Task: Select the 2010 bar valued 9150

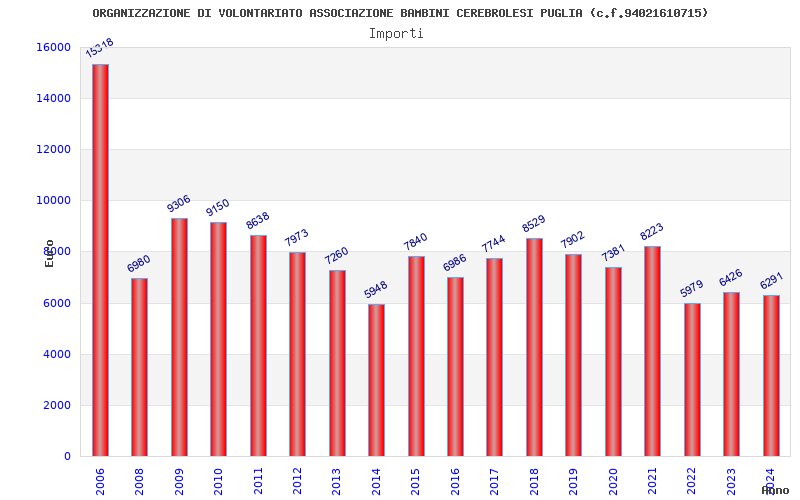Action: pyautogui.click(x=218, y=339)
